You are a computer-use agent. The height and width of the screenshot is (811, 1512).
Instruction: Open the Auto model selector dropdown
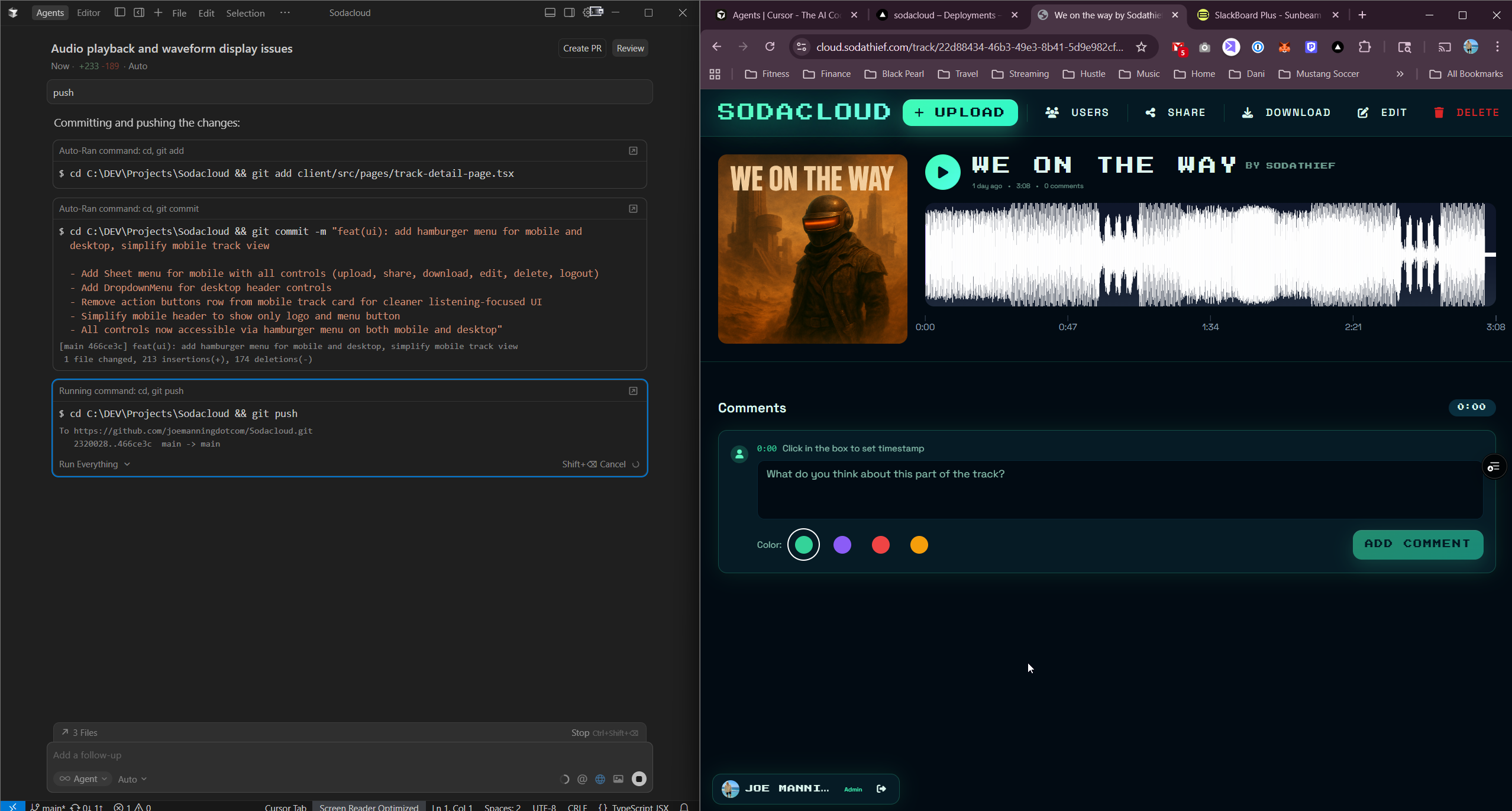(132, 780)
